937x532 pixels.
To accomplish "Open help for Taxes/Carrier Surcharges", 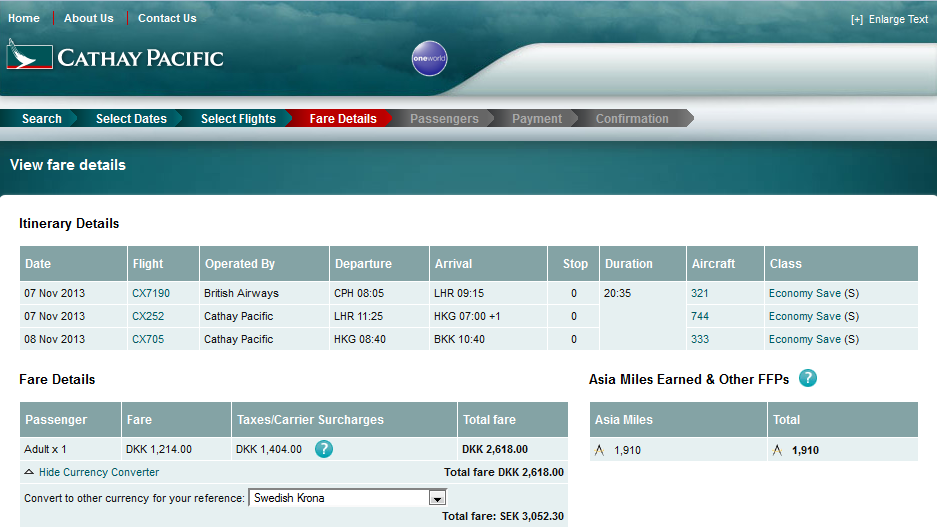I will pos(324,449).
